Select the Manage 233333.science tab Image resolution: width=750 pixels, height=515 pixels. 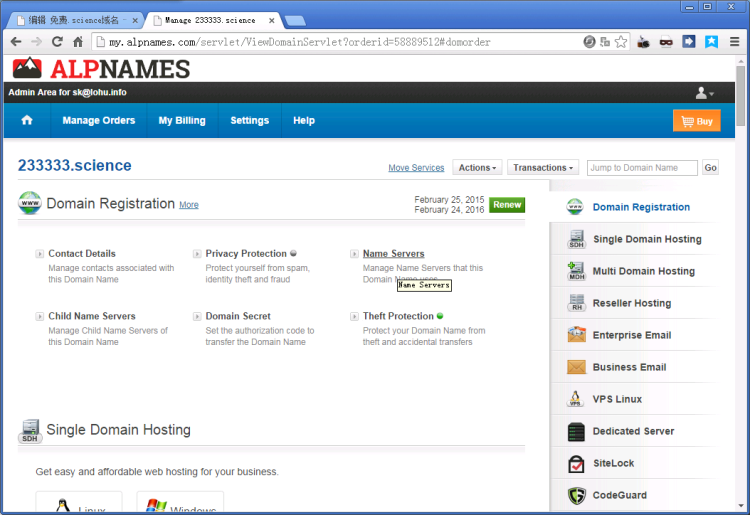213,20
